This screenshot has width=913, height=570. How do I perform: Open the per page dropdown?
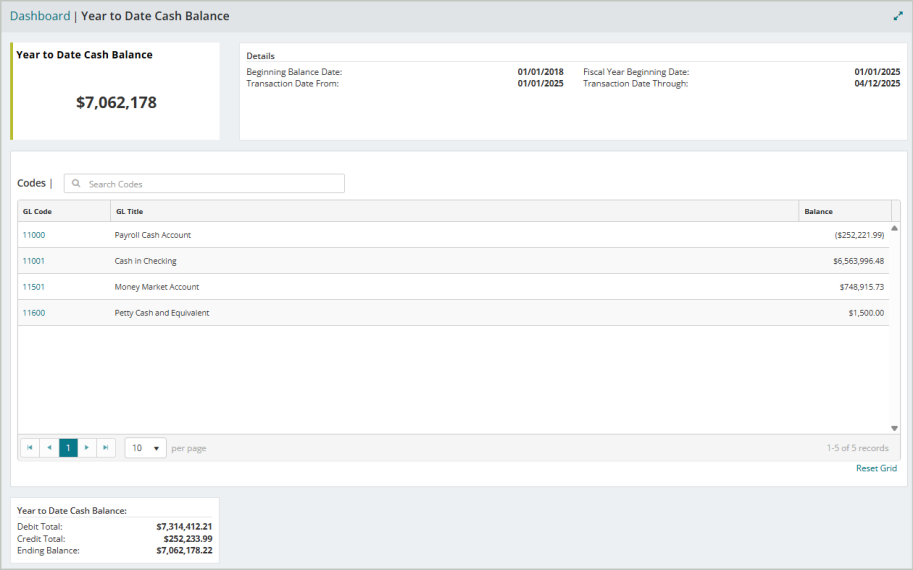click(x=146, y=448)
